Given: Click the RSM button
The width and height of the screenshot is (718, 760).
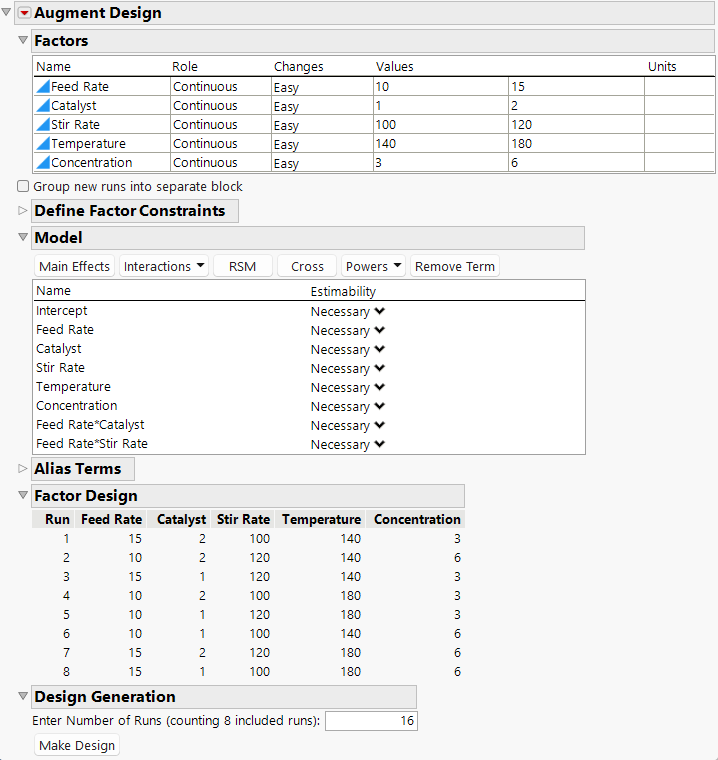Looking at the screenshot, I should tap(242, 266).
